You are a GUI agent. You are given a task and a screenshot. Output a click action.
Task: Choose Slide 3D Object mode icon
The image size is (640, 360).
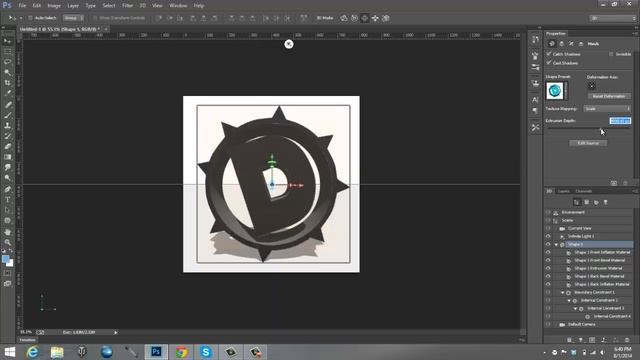pos(375,18)
